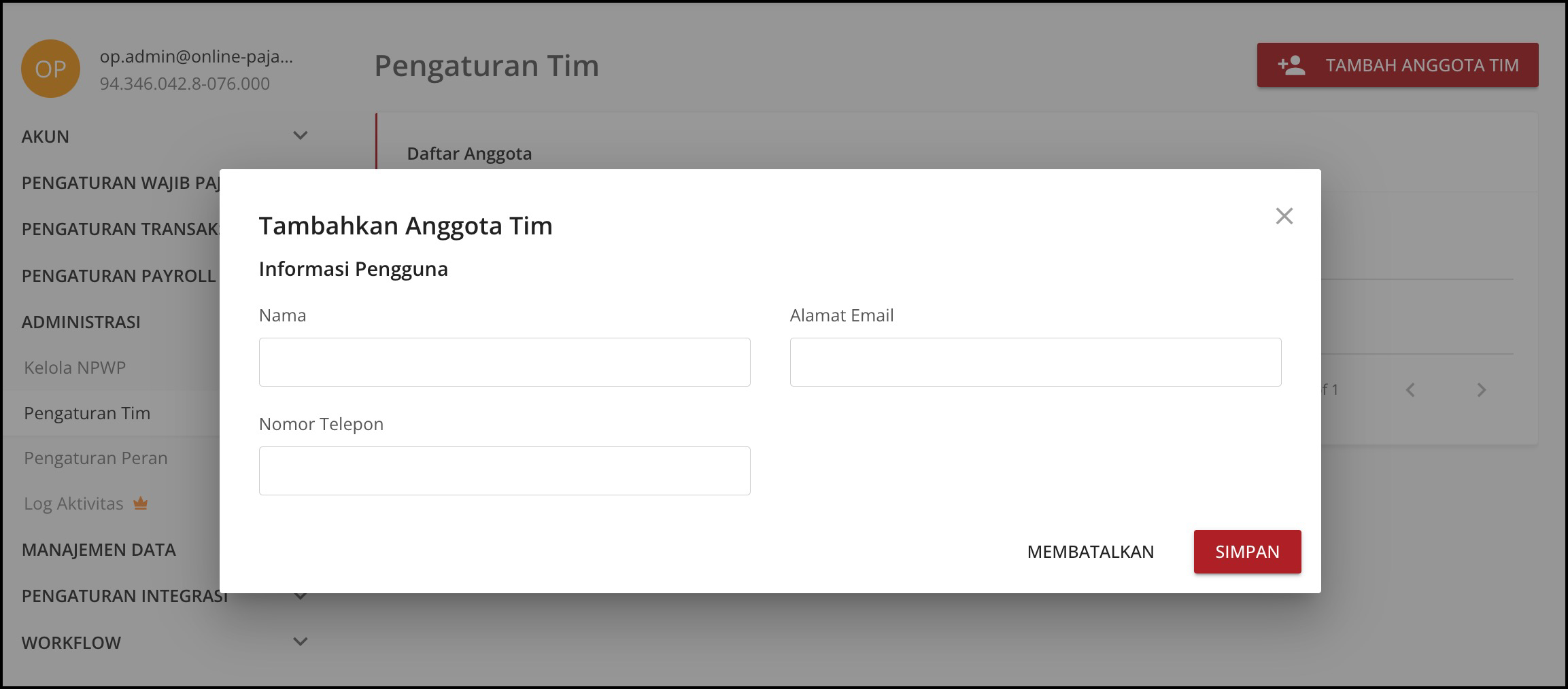Select Pengaturan Tim in sidebar
Screen dimensions: 1568x689
[x=87, y=413]
